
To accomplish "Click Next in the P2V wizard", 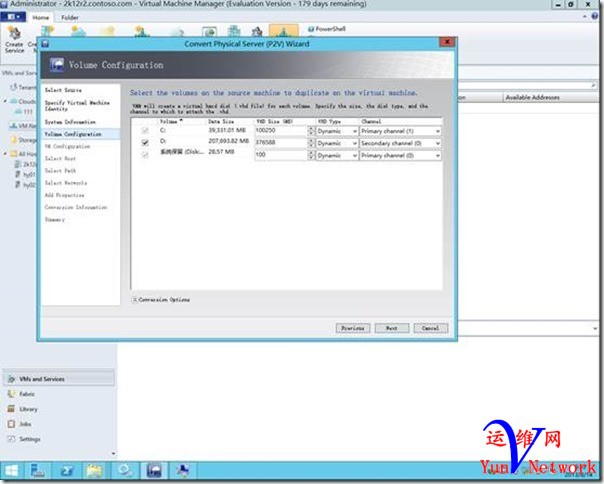I will 392,328.
